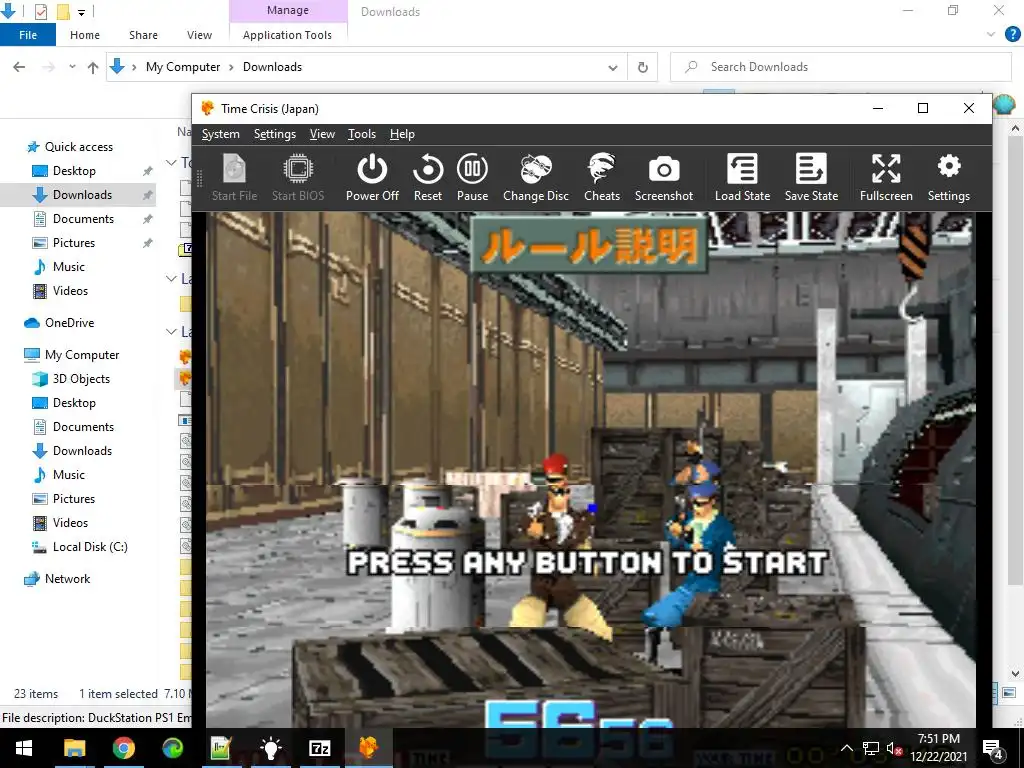Open recent locations dropdown arrow
This screenshot has width=1024, height=768.
72,67
